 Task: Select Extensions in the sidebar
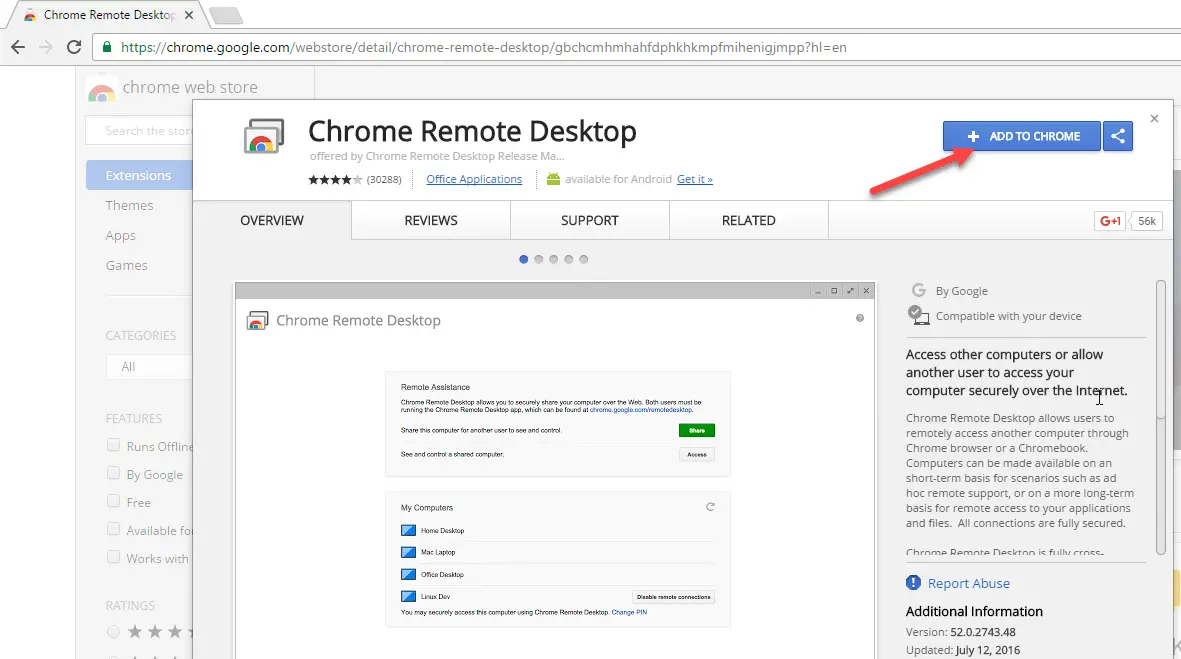point(139,175)
